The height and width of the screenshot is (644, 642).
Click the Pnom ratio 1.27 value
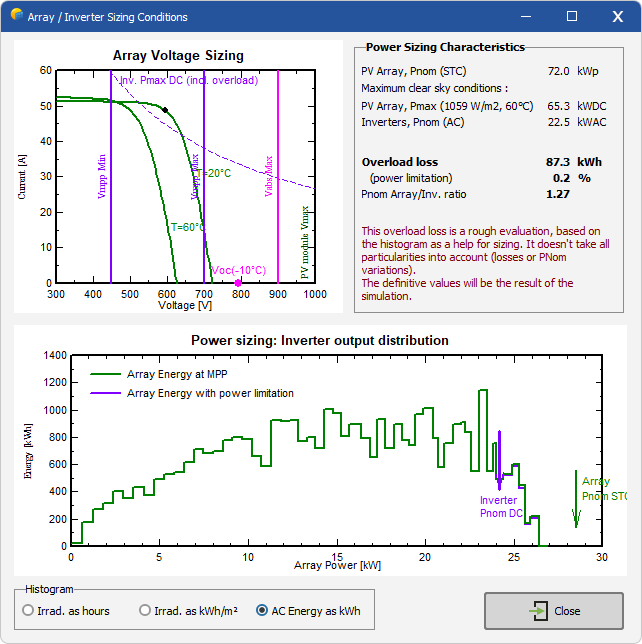tap(557, 194)
